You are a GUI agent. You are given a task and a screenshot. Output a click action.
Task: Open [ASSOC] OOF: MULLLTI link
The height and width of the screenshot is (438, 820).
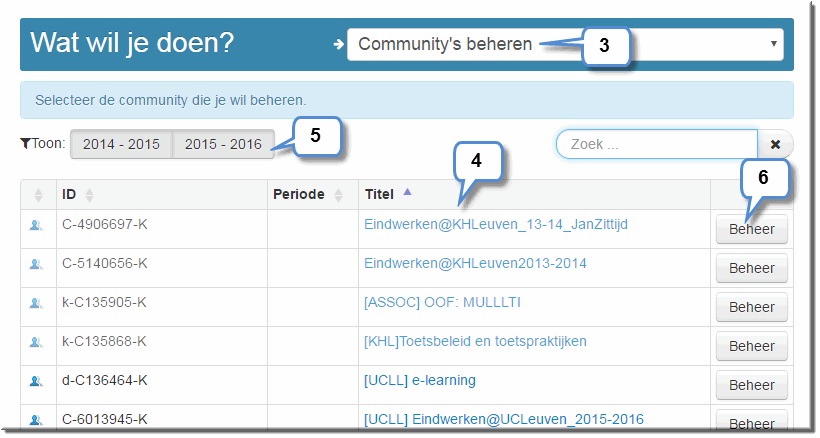pos(442,303)
